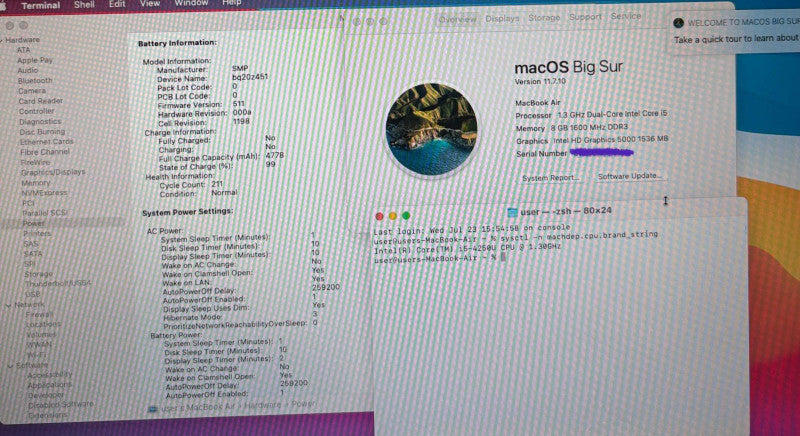
Task: Open the Shell menu
Action: (x=84, y=5)
